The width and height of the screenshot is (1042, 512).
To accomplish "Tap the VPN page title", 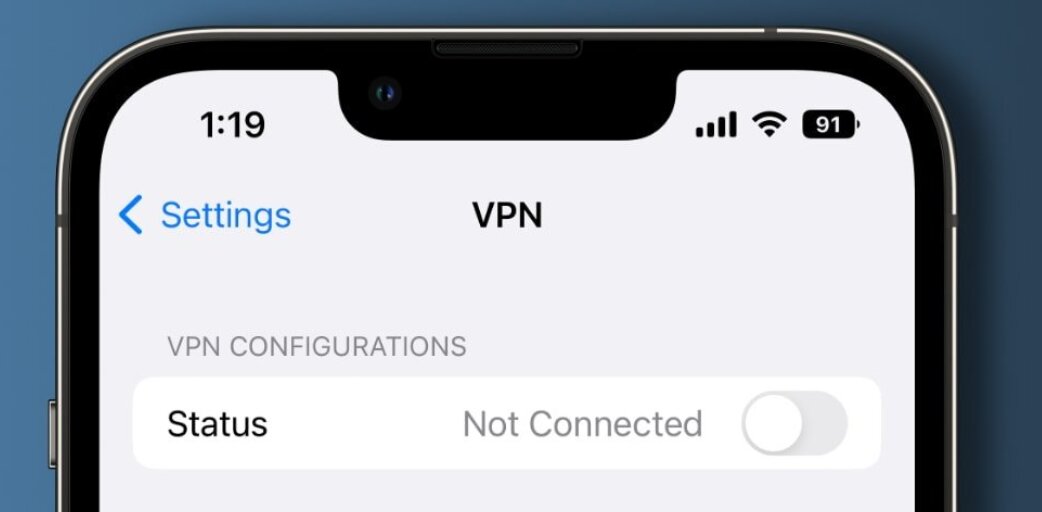I will point(507,215).
